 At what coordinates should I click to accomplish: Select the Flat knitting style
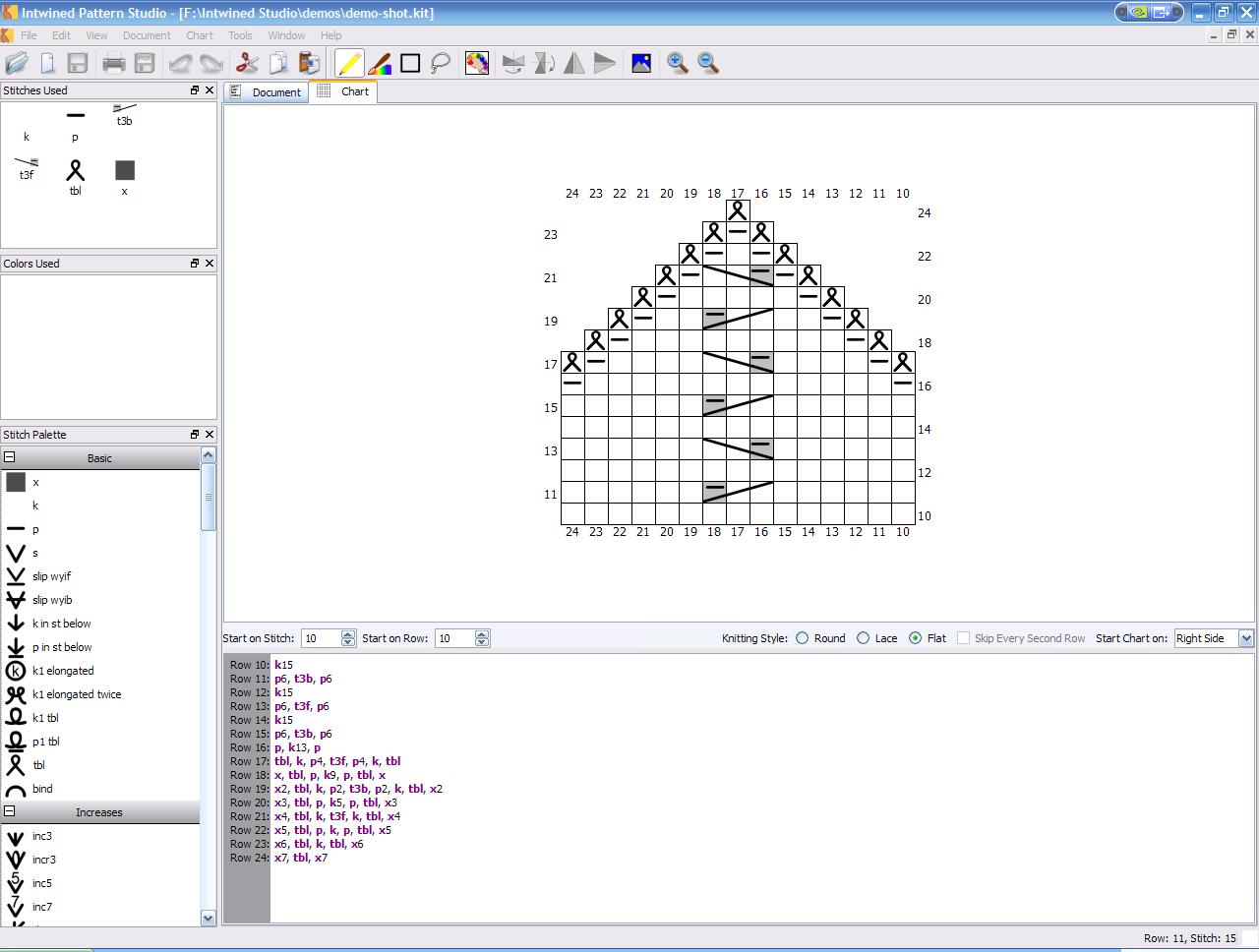click(x=916, y=638)
